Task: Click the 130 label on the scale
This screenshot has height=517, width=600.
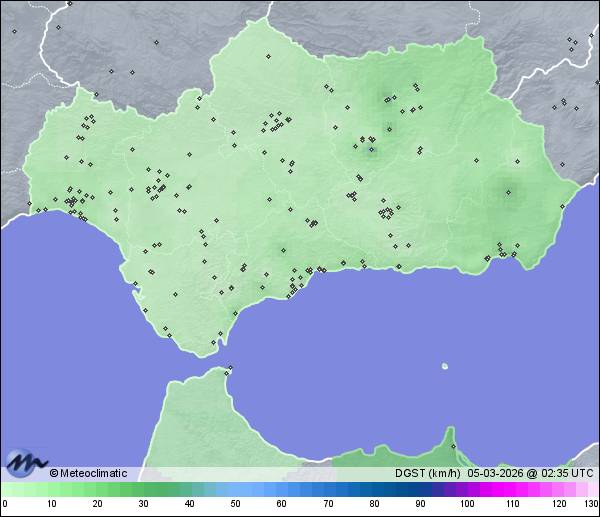Action: tap(591, 503)
